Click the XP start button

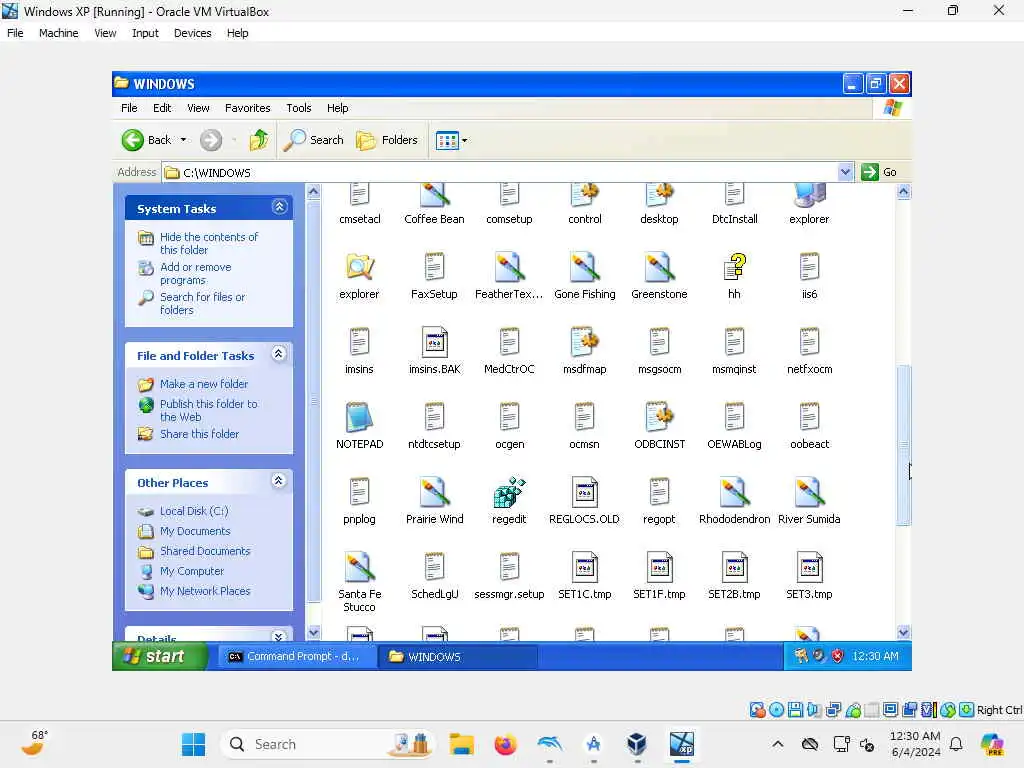[159, 656]
